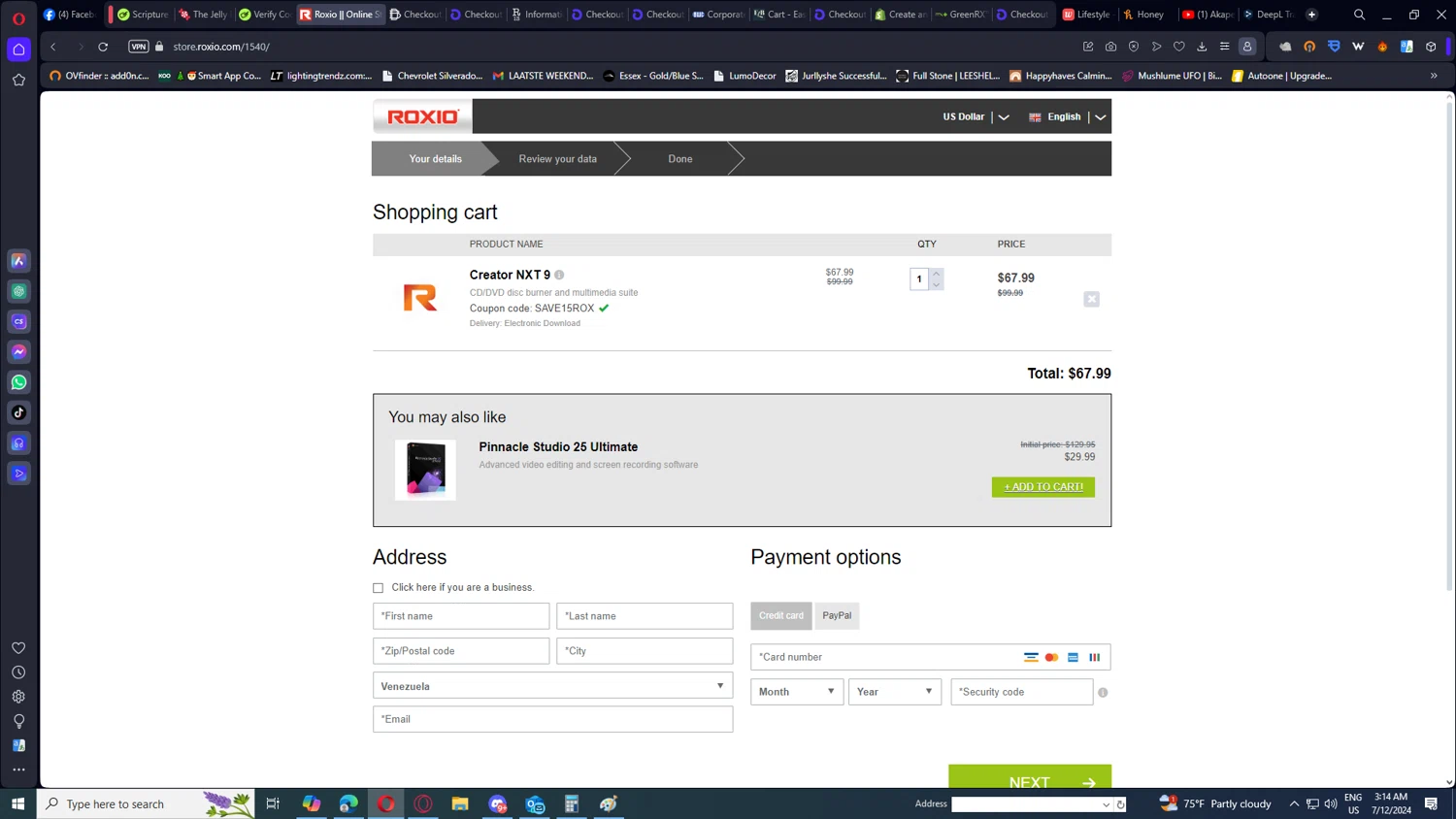Image resolution: width=1456 pixels, height=819 pixels.
Task: Search tabs with the magnifier icon
Action: [x=1359, y=15]
